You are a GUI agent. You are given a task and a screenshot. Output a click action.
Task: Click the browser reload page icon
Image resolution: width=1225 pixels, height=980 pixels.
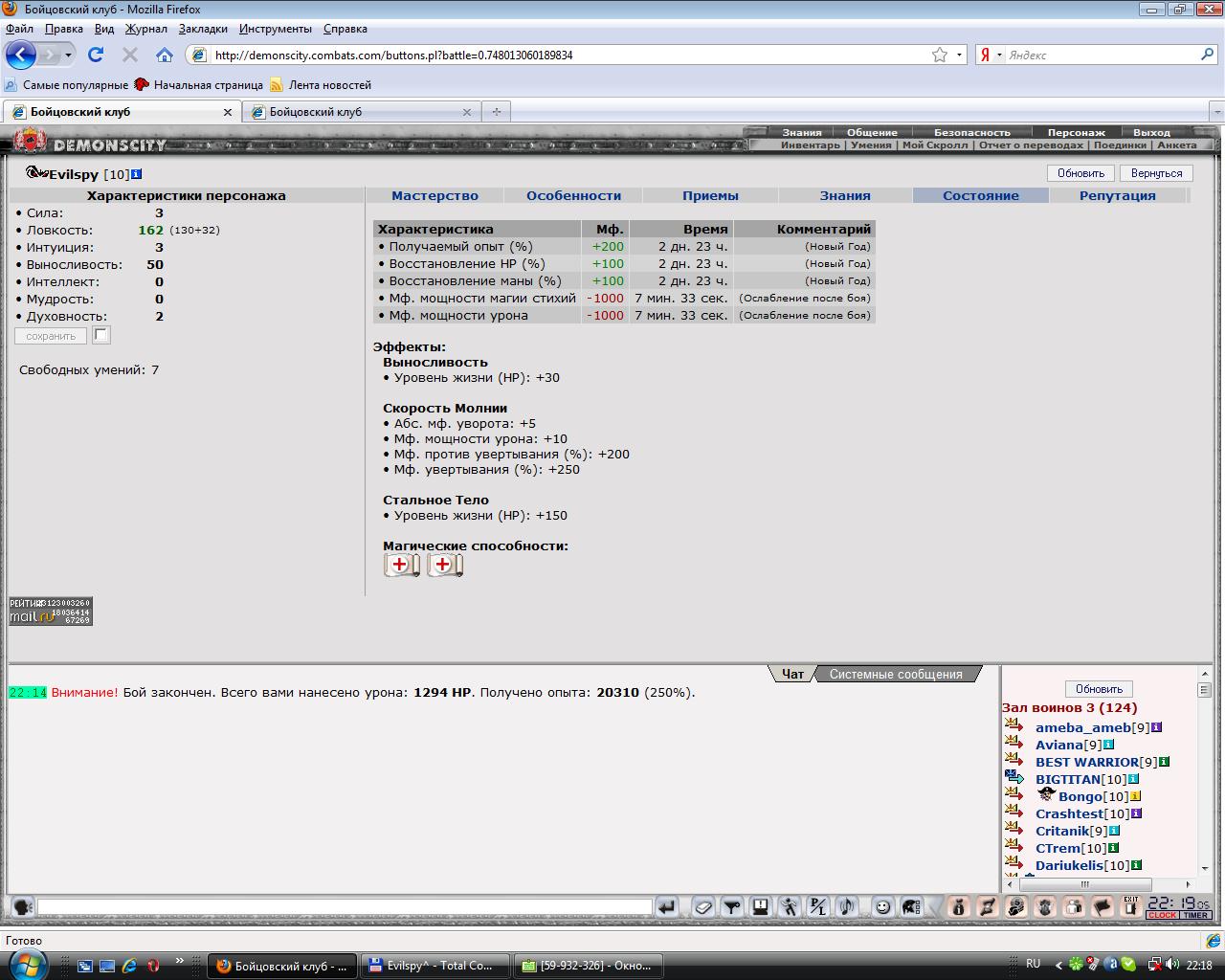tap(96, 55)
